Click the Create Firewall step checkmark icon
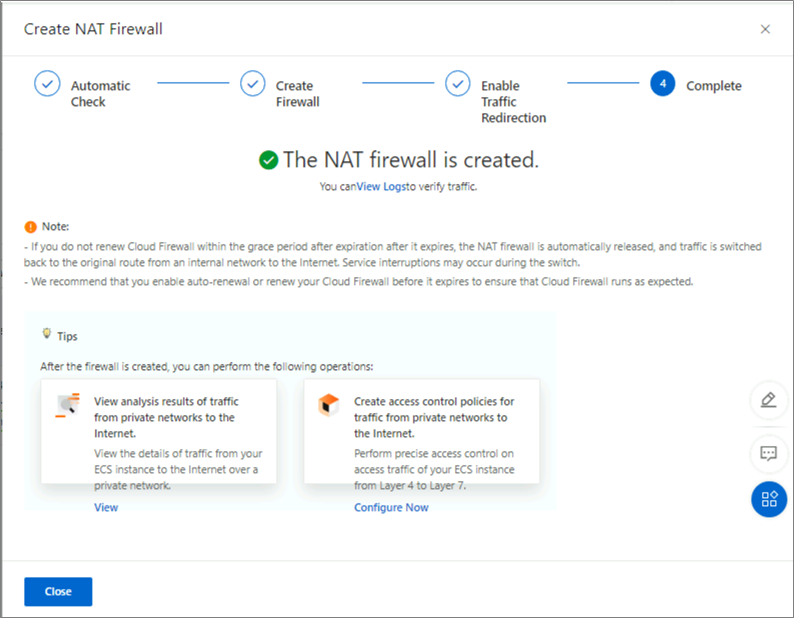Screen dimensions: 794x618 [253, 84]
